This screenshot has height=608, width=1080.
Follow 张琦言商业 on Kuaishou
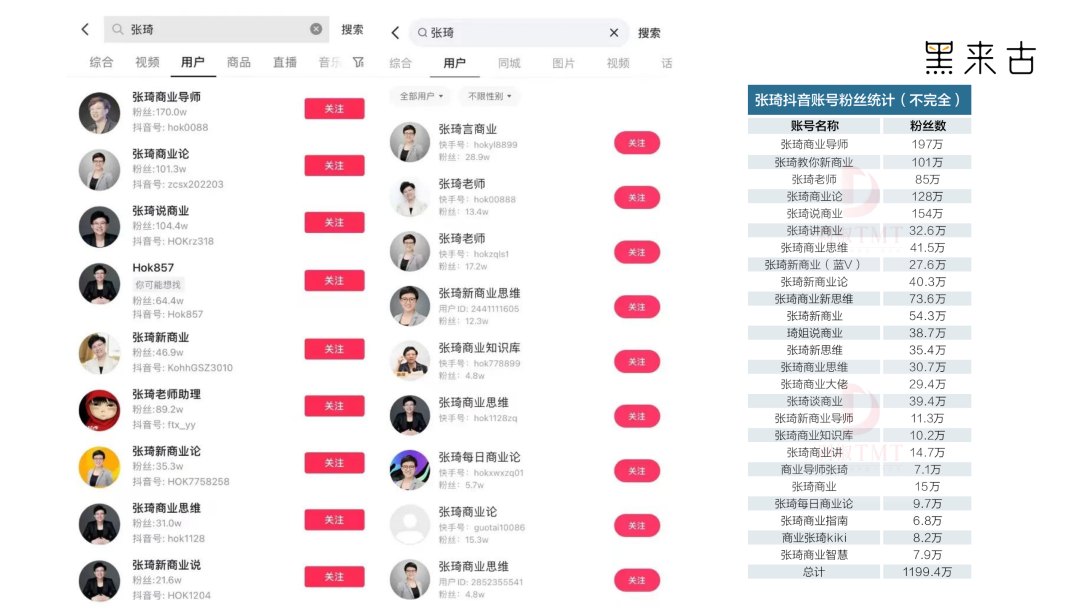(636, 143)
